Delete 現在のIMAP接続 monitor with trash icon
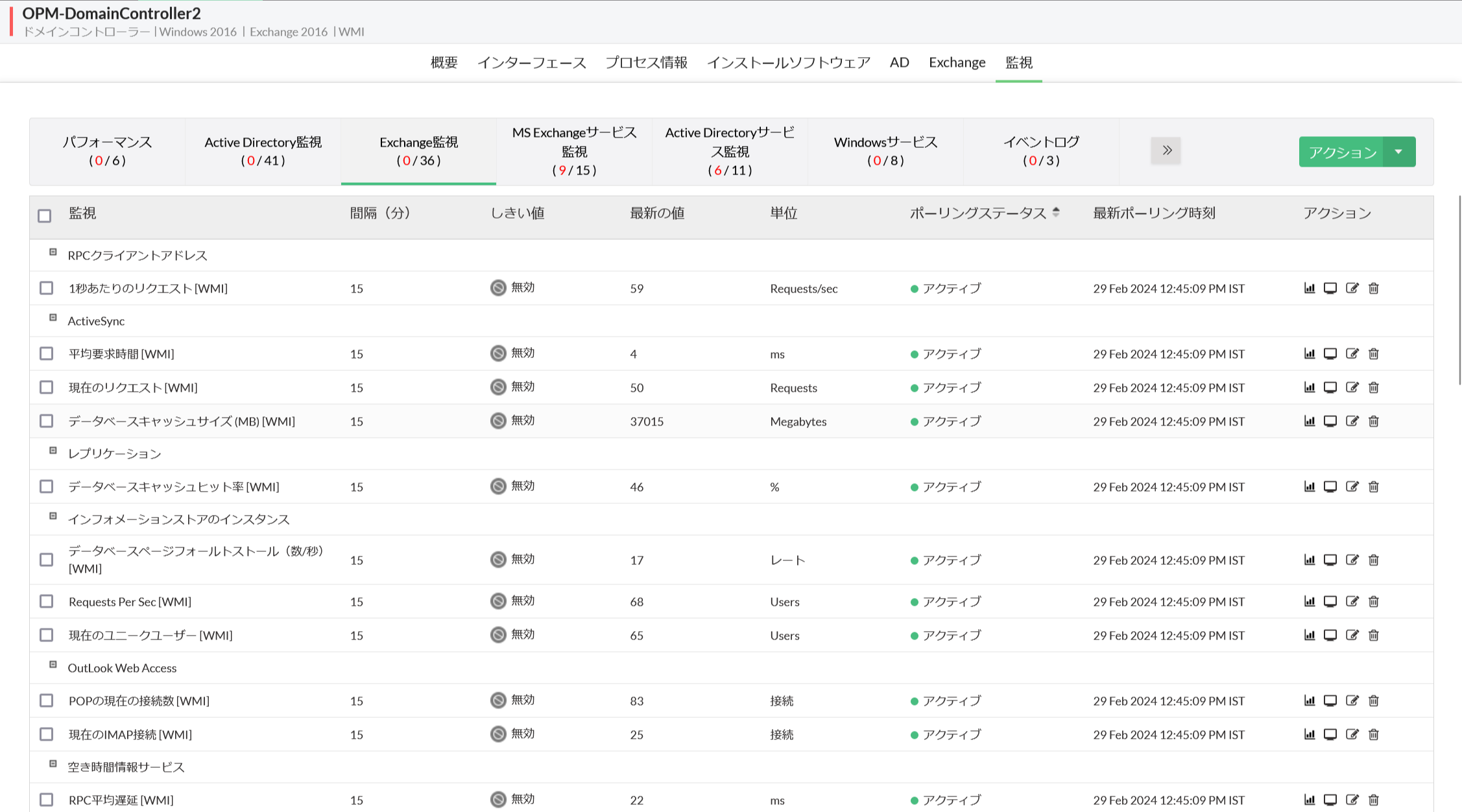This screenshot has height=812, width=1462. click(1374, 734)
